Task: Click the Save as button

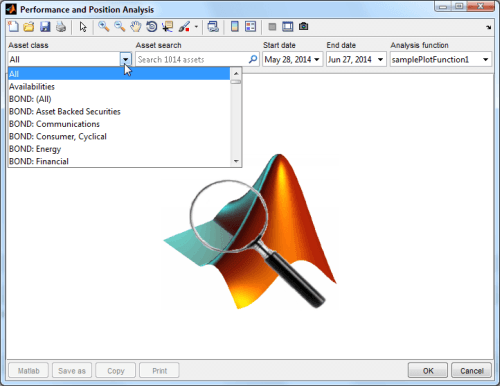Action: click(x=72, y=371)
